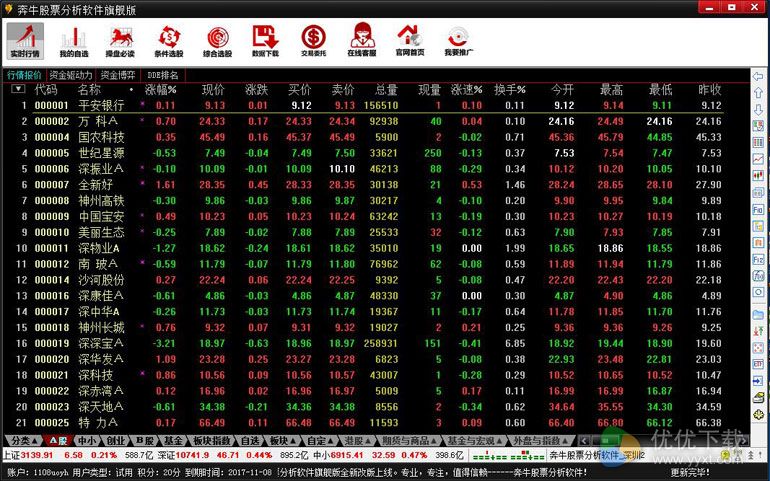
Task: Select stock code 000011
Action: tap(52, 248)
